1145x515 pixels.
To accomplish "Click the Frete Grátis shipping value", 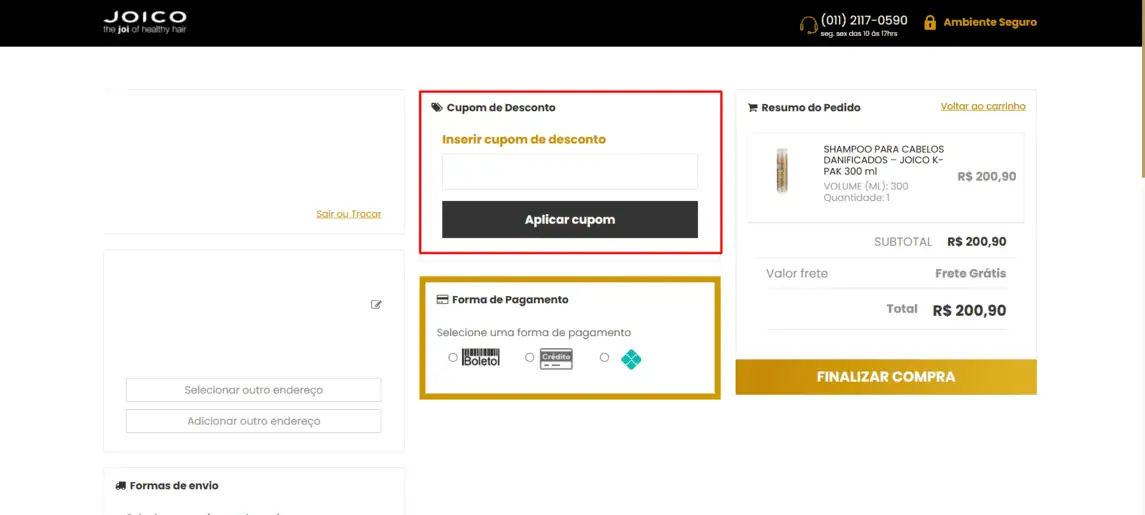I will (x=970, y=274).
